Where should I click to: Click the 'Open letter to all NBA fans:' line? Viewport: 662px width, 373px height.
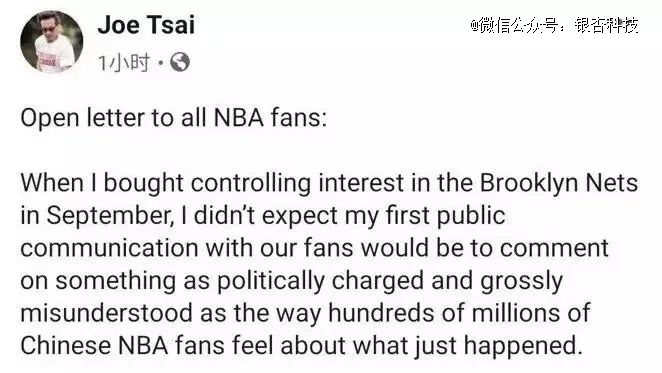click(174, 118)
